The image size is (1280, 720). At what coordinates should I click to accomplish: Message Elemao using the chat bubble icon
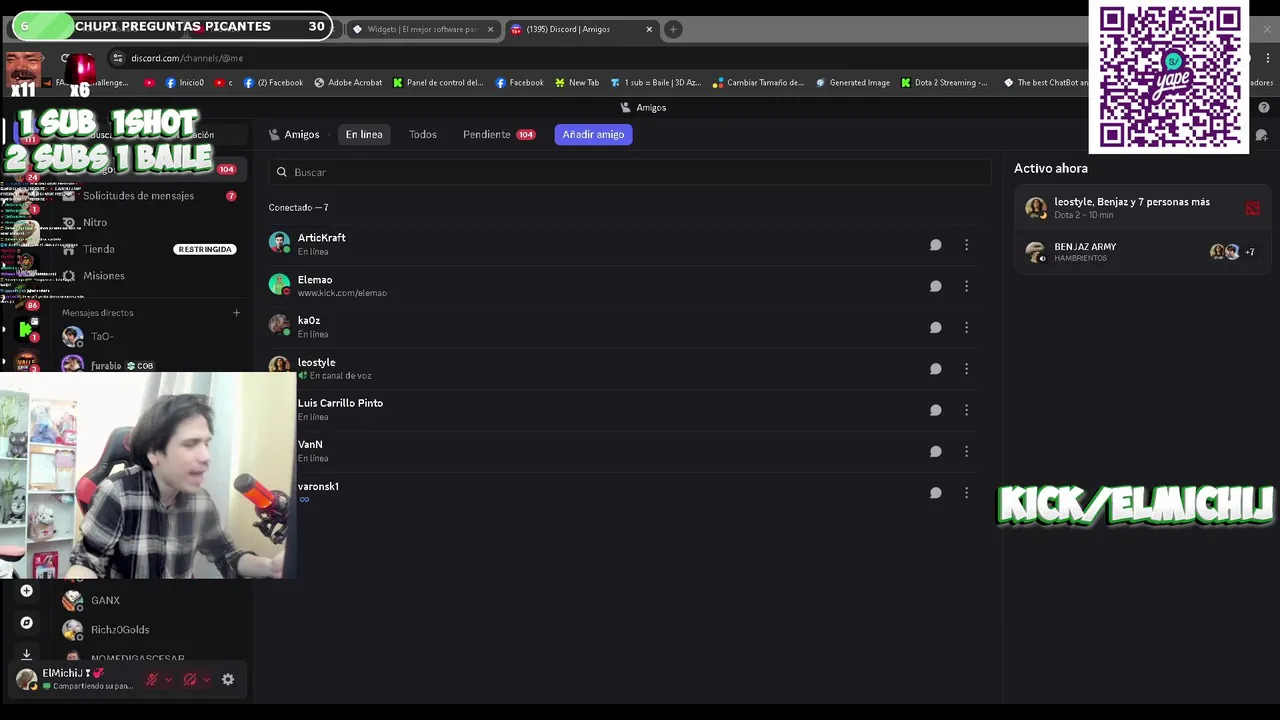click(x=935, y=286)
